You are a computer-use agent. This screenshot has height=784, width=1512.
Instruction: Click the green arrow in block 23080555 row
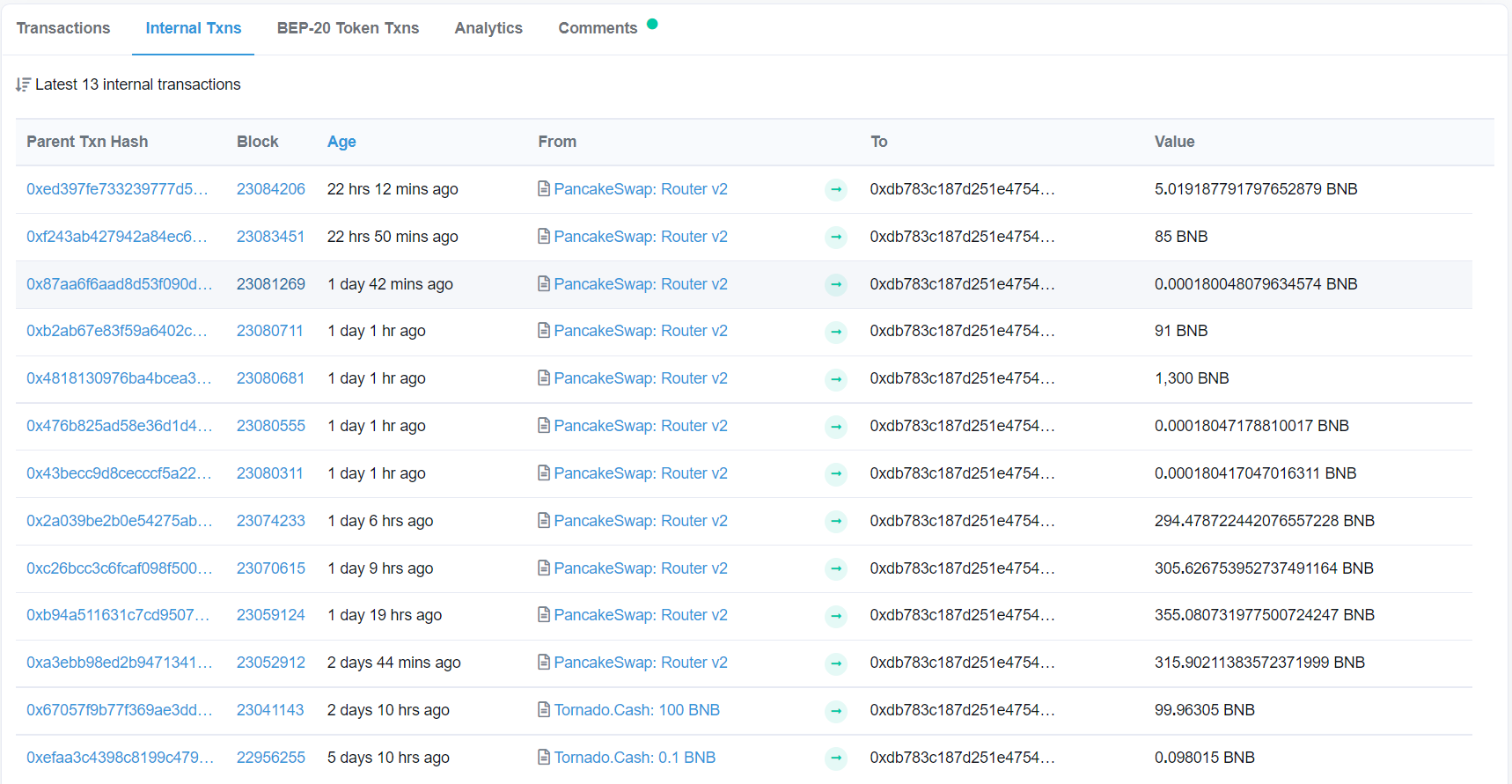(x=836, y=427)
